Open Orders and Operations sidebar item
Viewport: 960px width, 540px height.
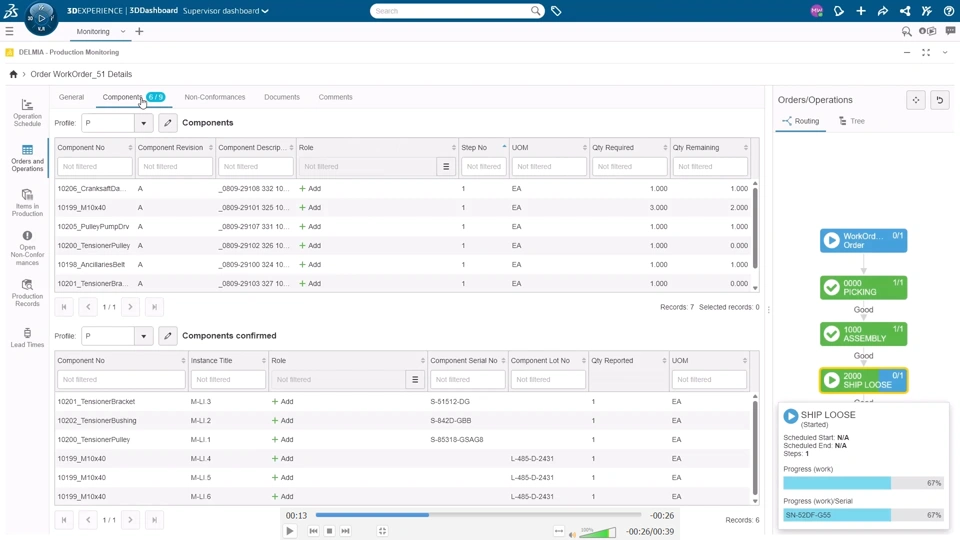(x=28, y=158)
